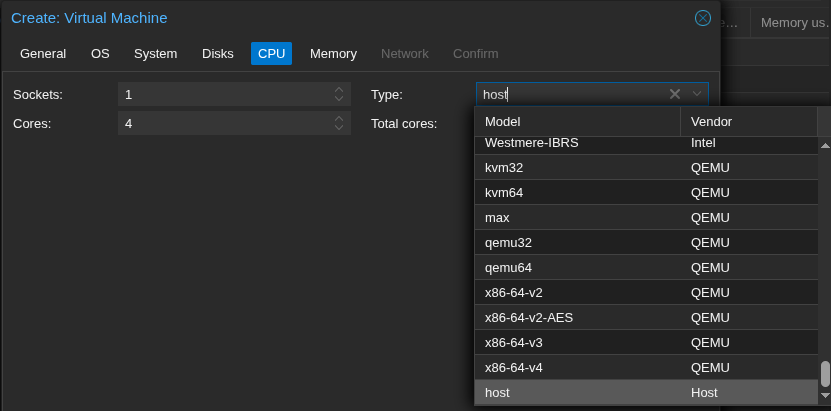Clear the CPU Type field text
The width and height of the screenshot is (831, 411).
[675, 94]
